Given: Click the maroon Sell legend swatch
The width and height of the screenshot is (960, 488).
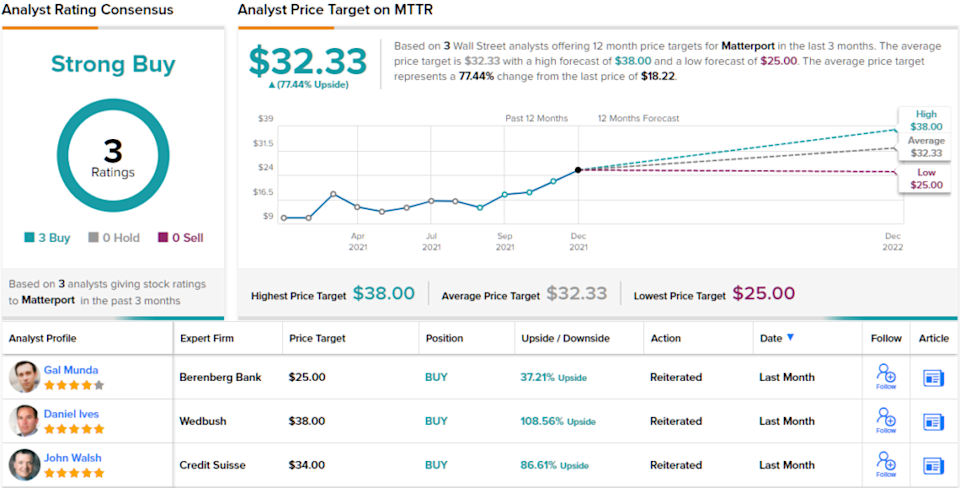Looking at the screenshot, I should point(163,238).
